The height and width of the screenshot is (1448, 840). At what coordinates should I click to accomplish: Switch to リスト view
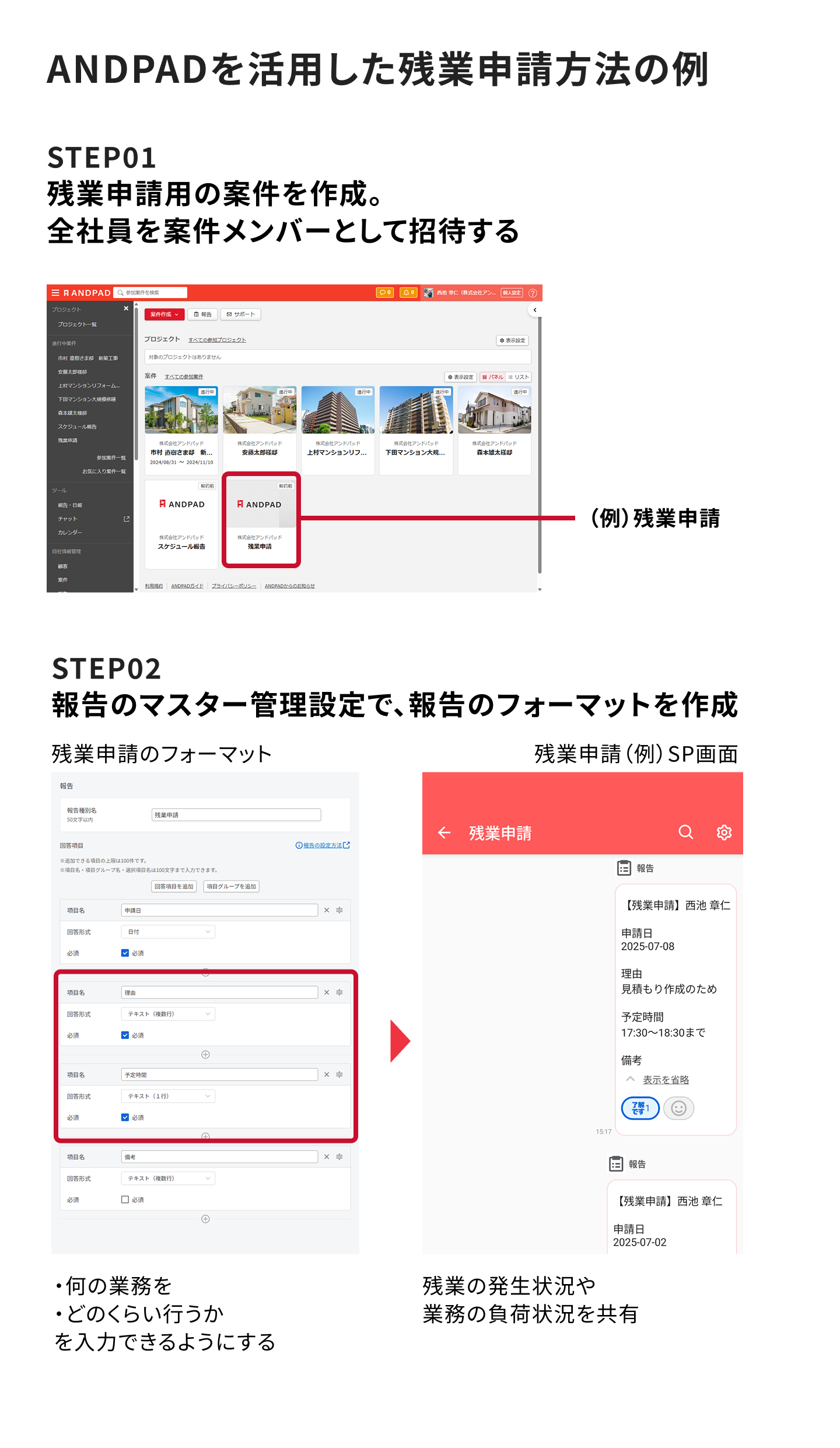pos(519,377)
